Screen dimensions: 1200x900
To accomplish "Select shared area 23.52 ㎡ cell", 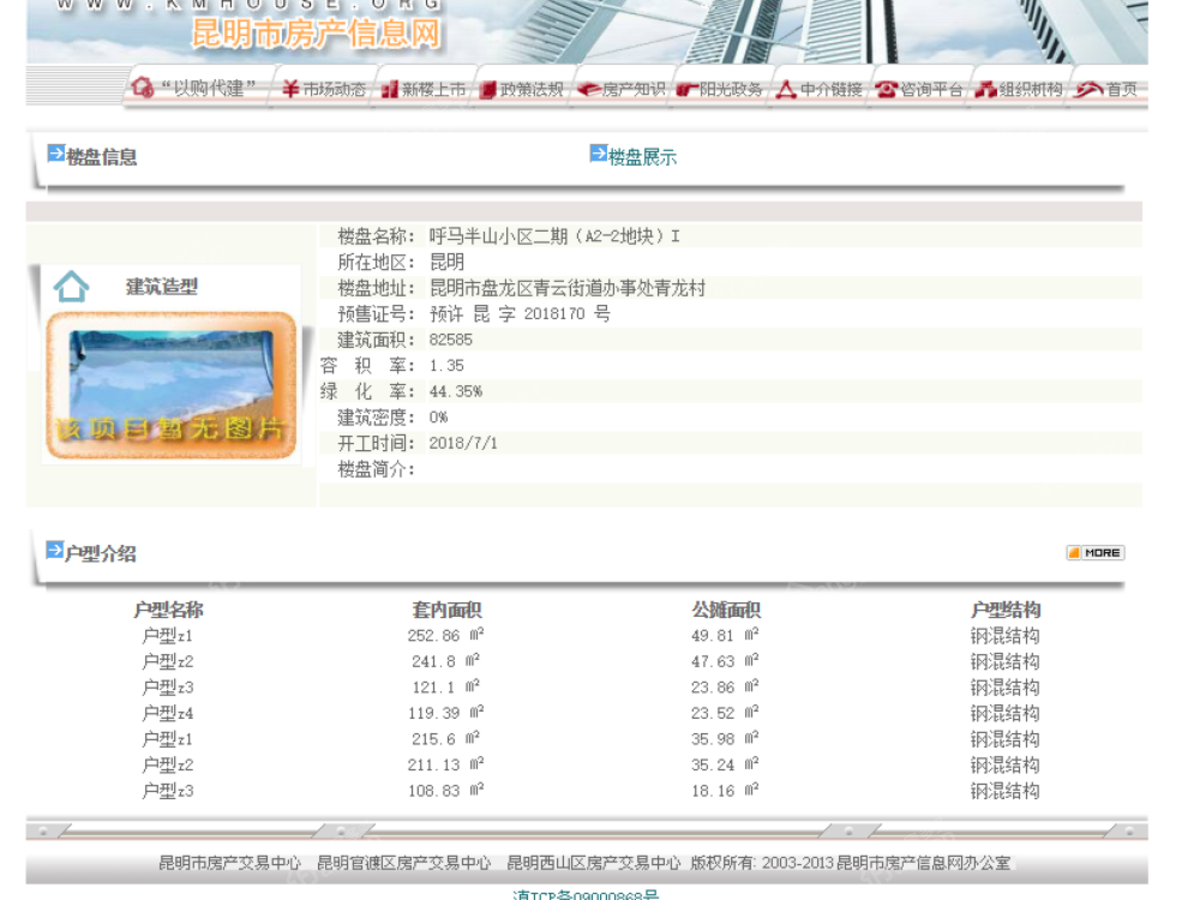I will click(x=725, y=714).
